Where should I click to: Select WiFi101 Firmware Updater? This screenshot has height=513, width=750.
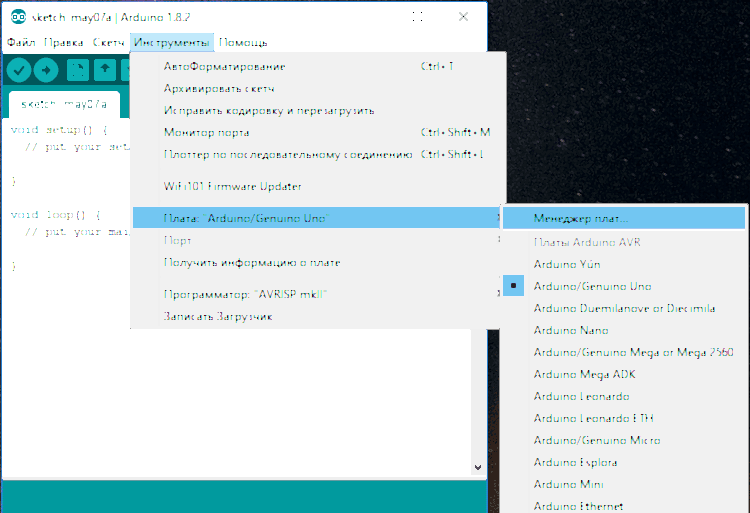[232, 186]
